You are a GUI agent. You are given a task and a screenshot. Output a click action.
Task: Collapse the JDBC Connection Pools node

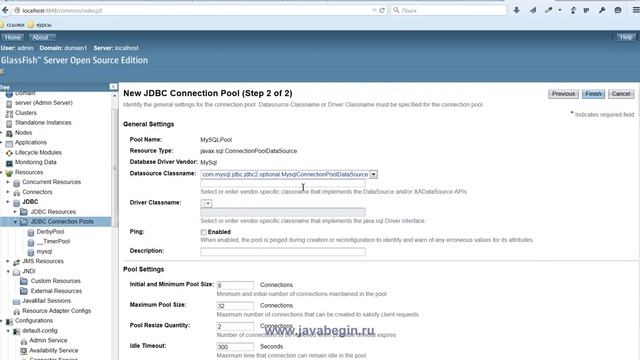click(x=15, y=222)
